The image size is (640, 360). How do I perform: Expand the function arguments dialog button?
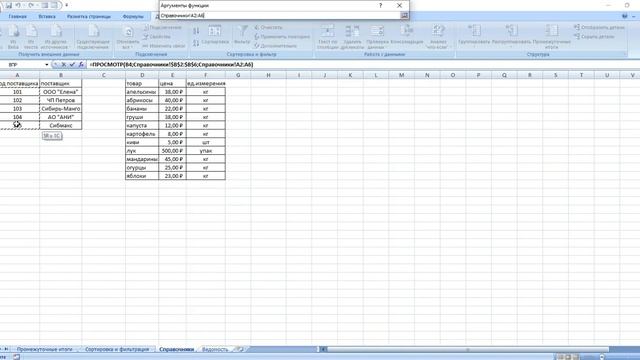(404, 16)
